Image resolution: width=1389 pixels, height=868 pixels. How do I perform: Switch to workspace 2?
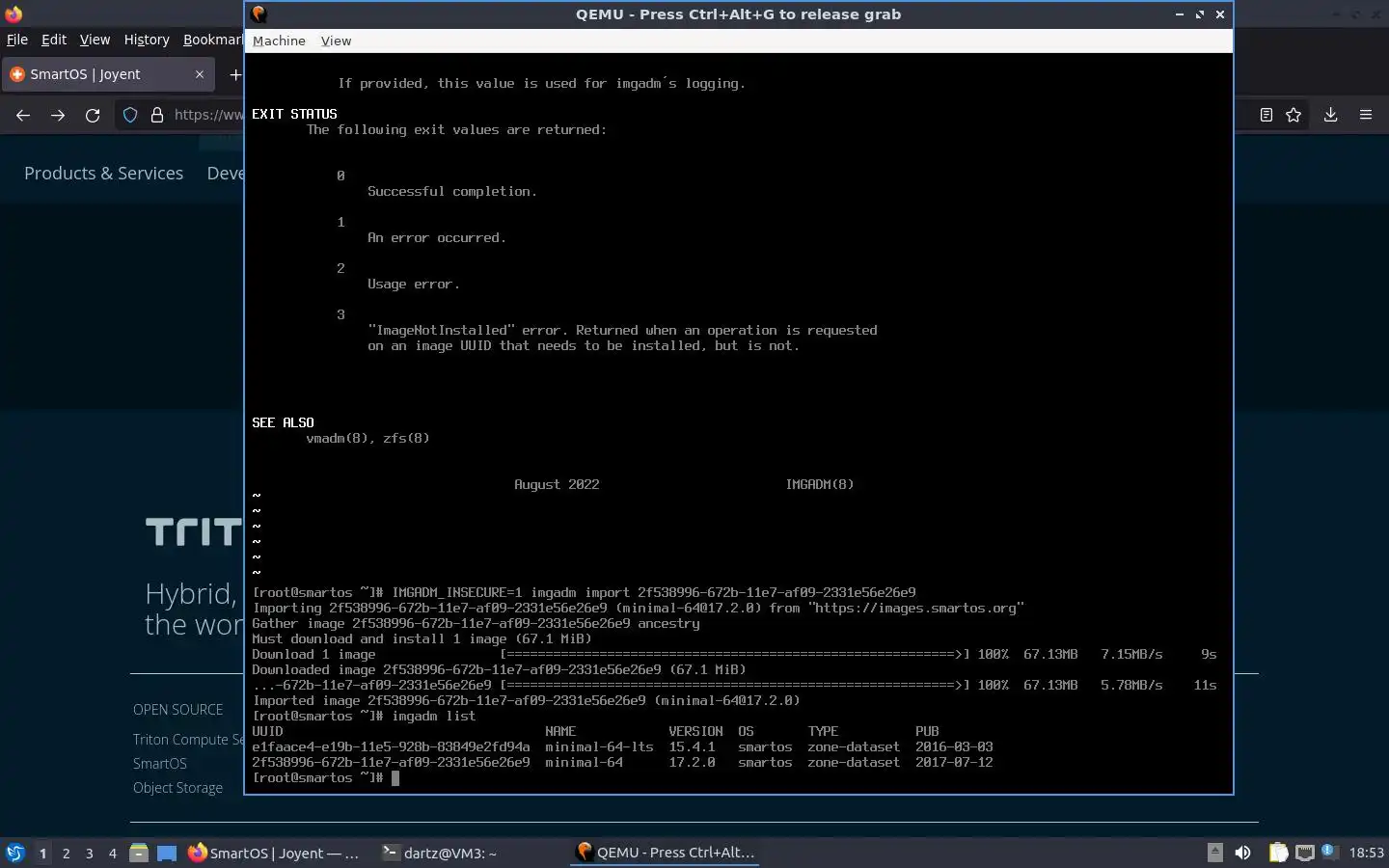66,853
